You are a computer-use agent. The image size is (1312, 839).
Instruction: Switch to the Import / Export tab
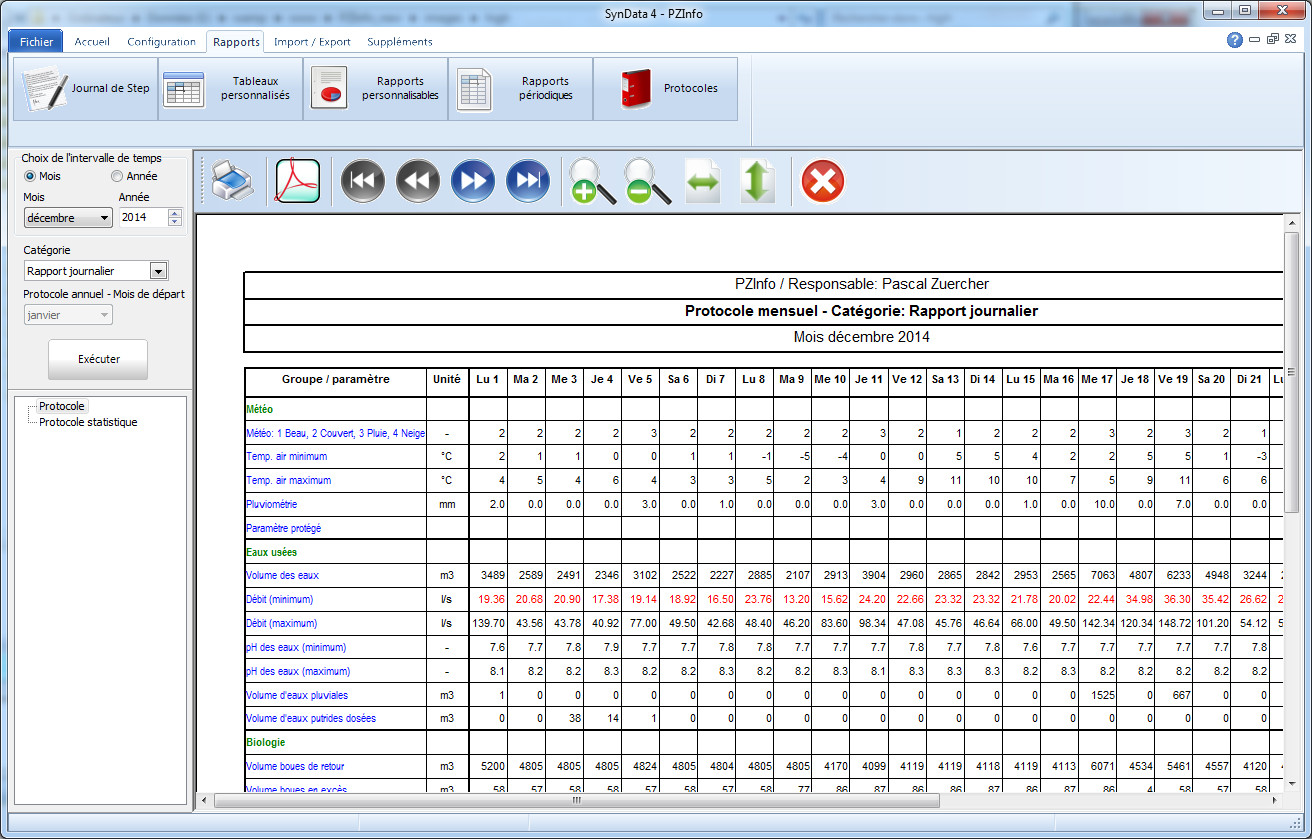point(312,42)
